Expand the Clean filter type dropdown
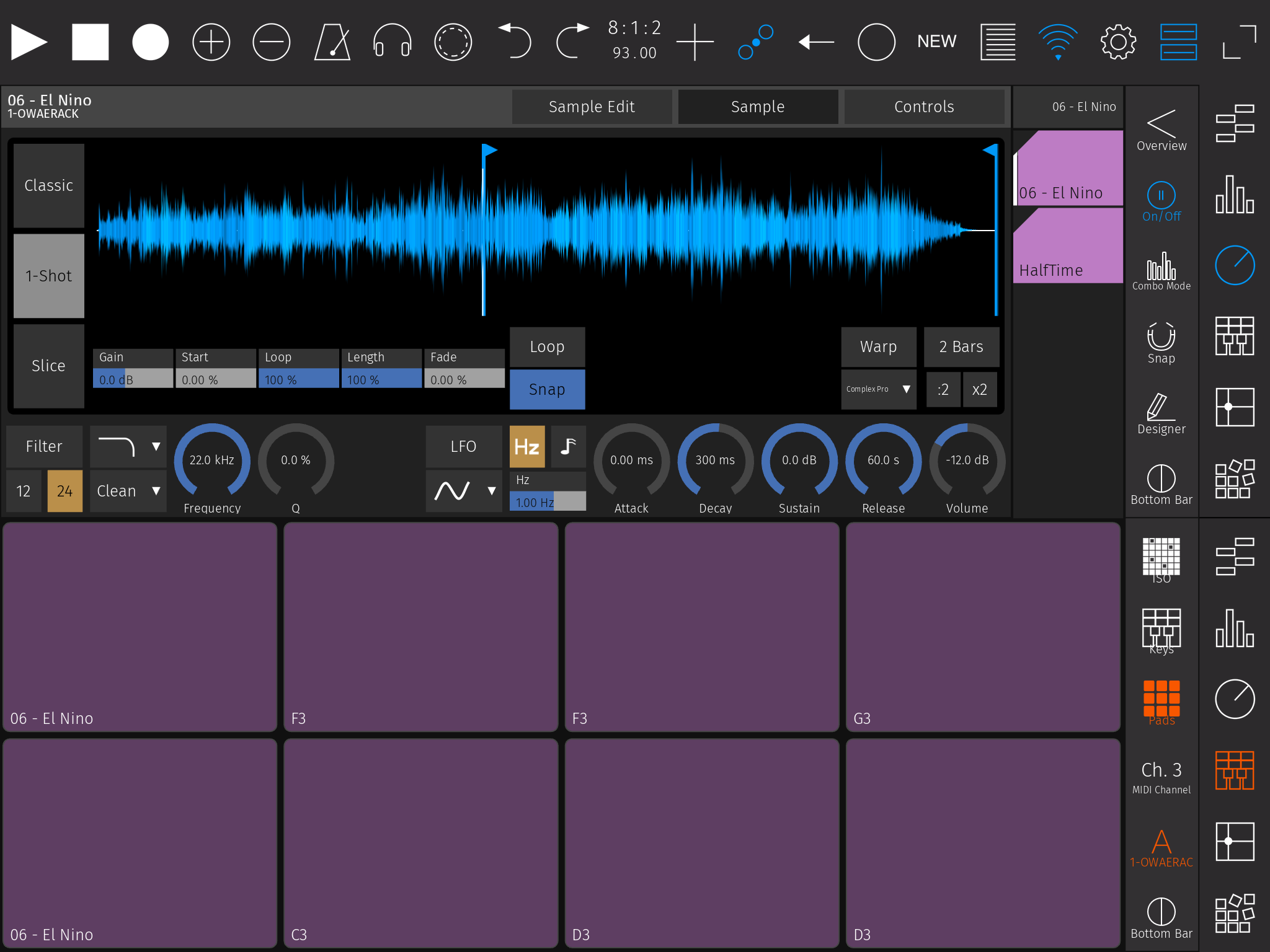The height and width of the screenshot is (952, 1270). point(128,491)
